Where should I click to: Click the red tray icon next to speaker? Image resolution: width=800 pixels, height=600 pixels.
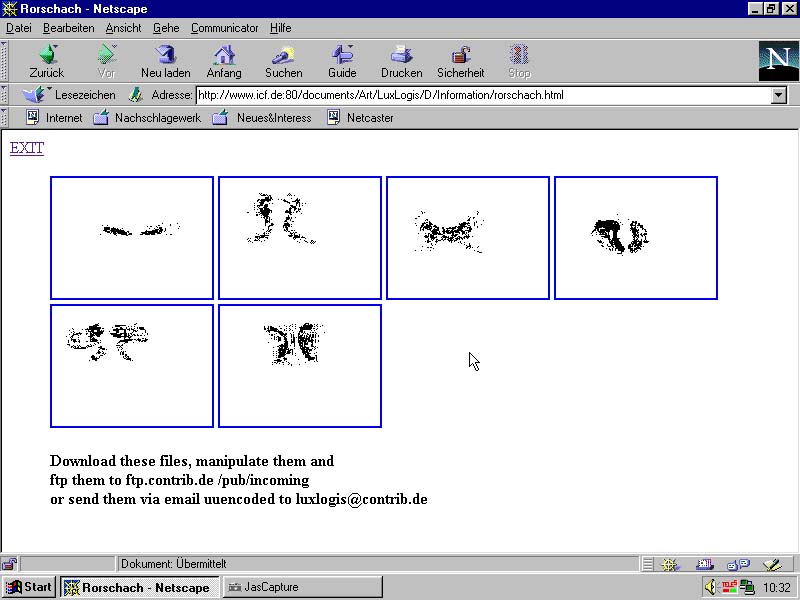(729, 587)
